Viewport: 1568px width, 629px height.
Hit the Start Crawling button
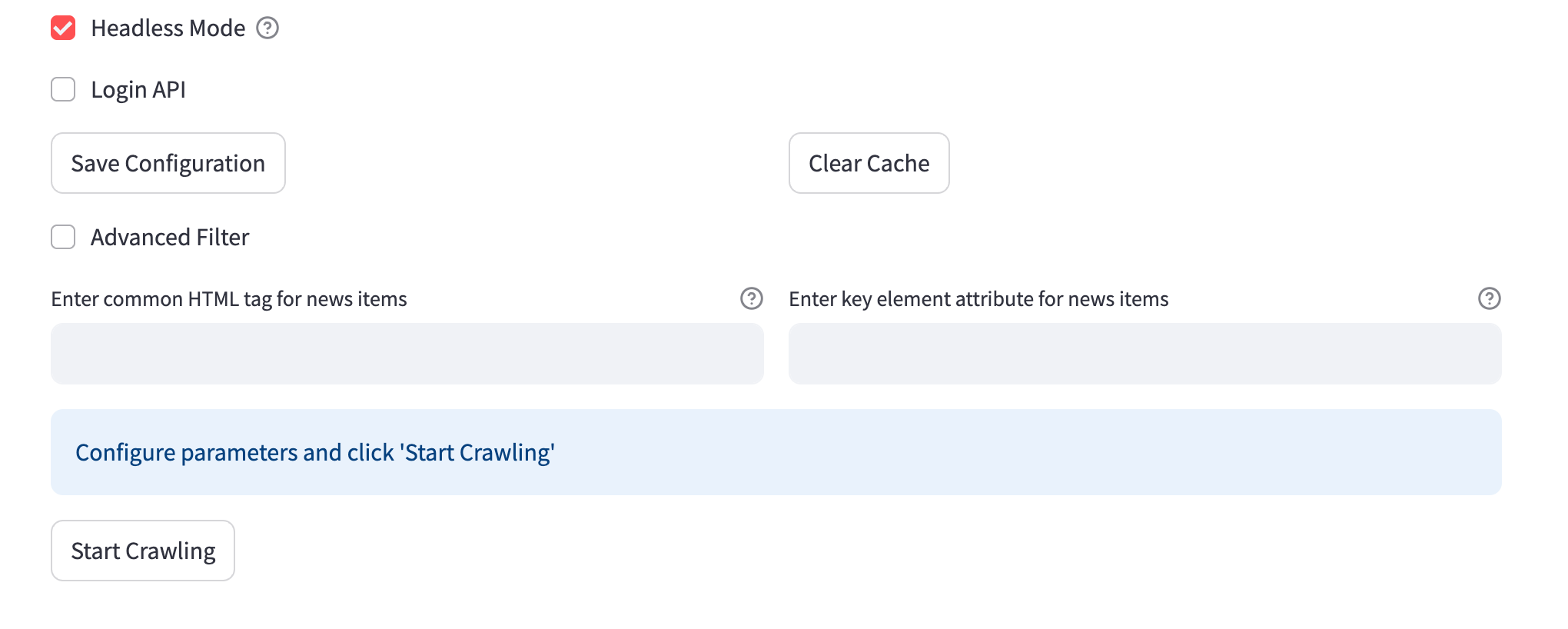pos(143,551)
